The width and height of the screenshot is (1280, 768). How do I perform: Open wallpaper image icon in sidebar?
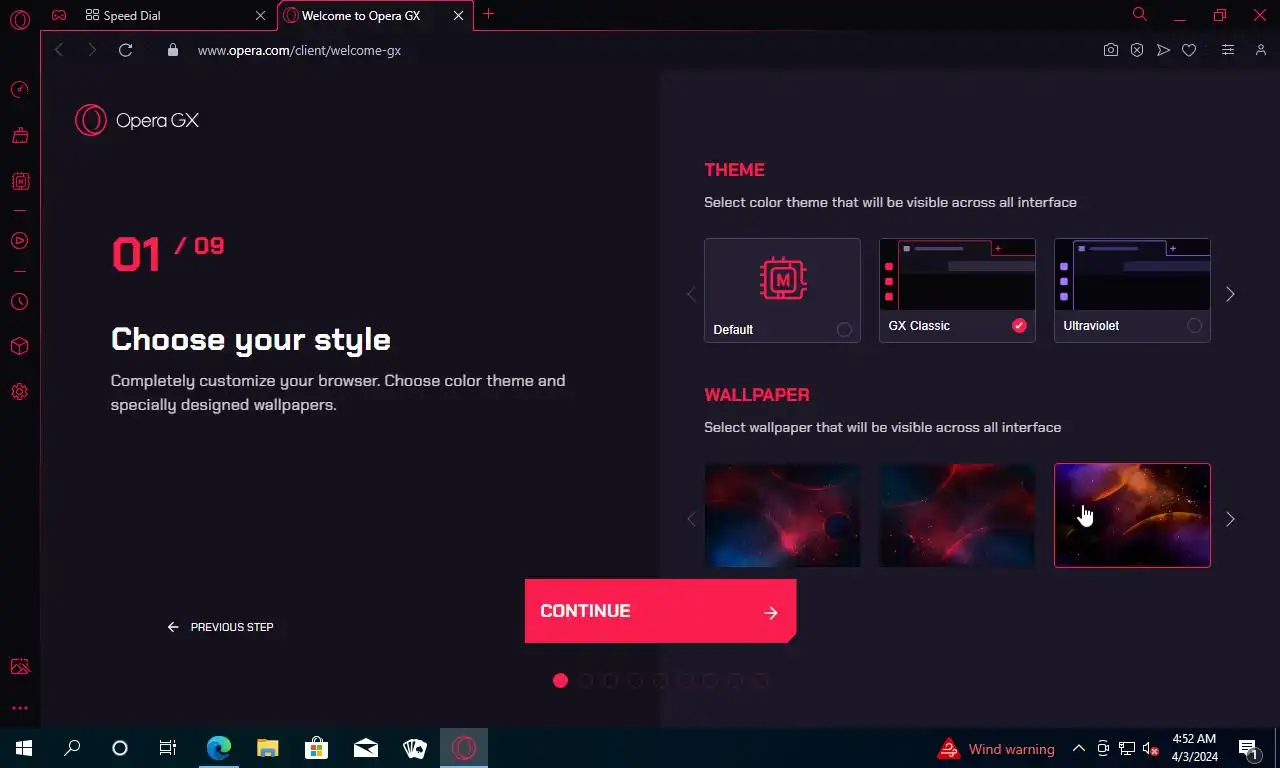coord(19,667)
